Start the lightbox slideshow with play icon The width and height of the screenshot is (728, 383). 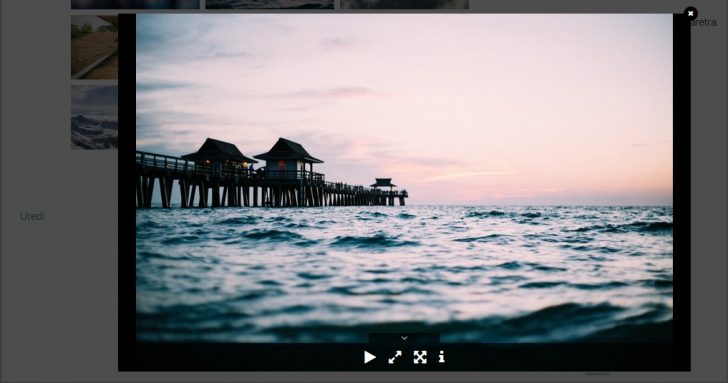coord(370,357)
